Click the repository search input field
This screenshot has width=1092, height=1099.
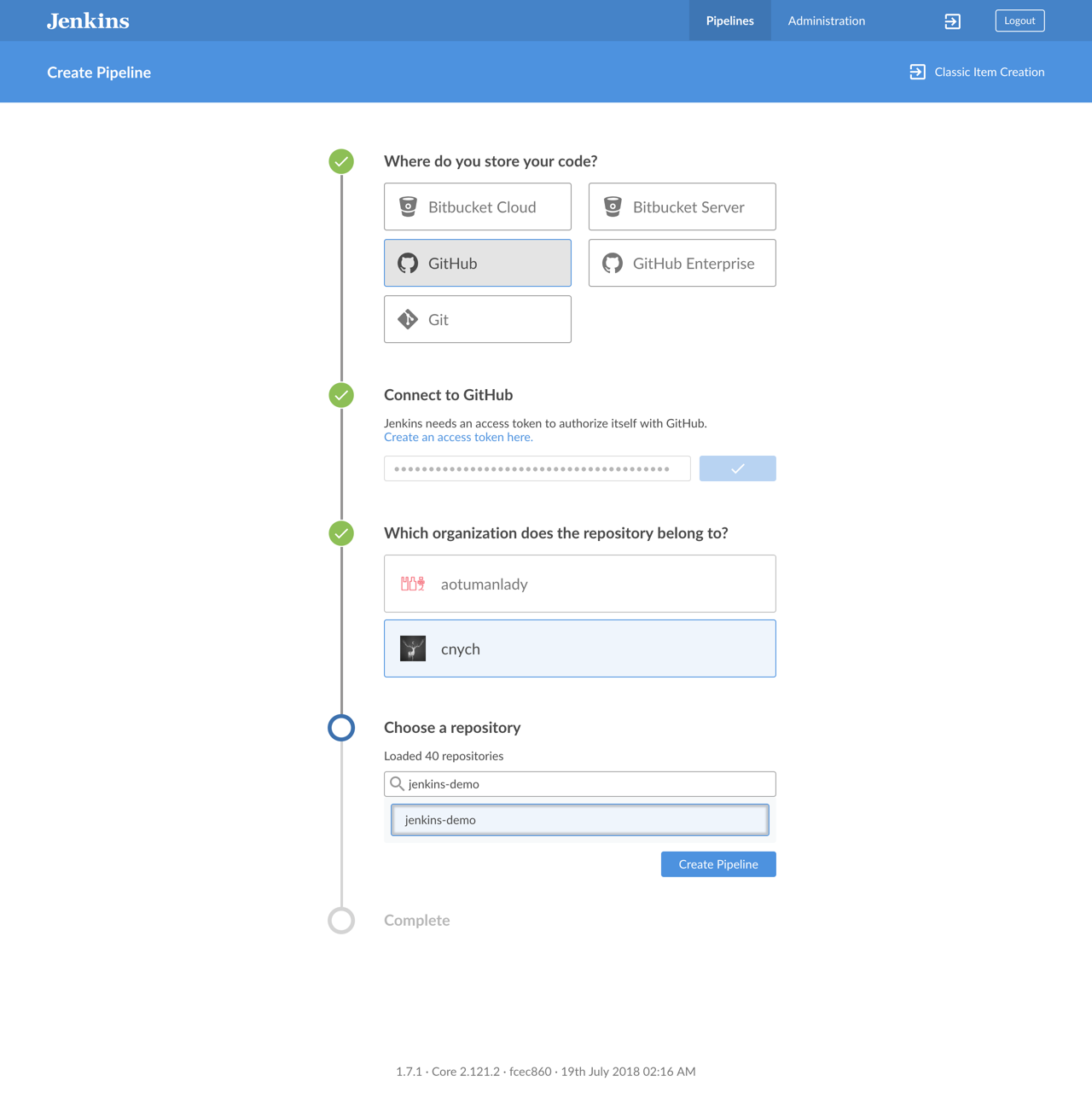click(x=589, y=784)
